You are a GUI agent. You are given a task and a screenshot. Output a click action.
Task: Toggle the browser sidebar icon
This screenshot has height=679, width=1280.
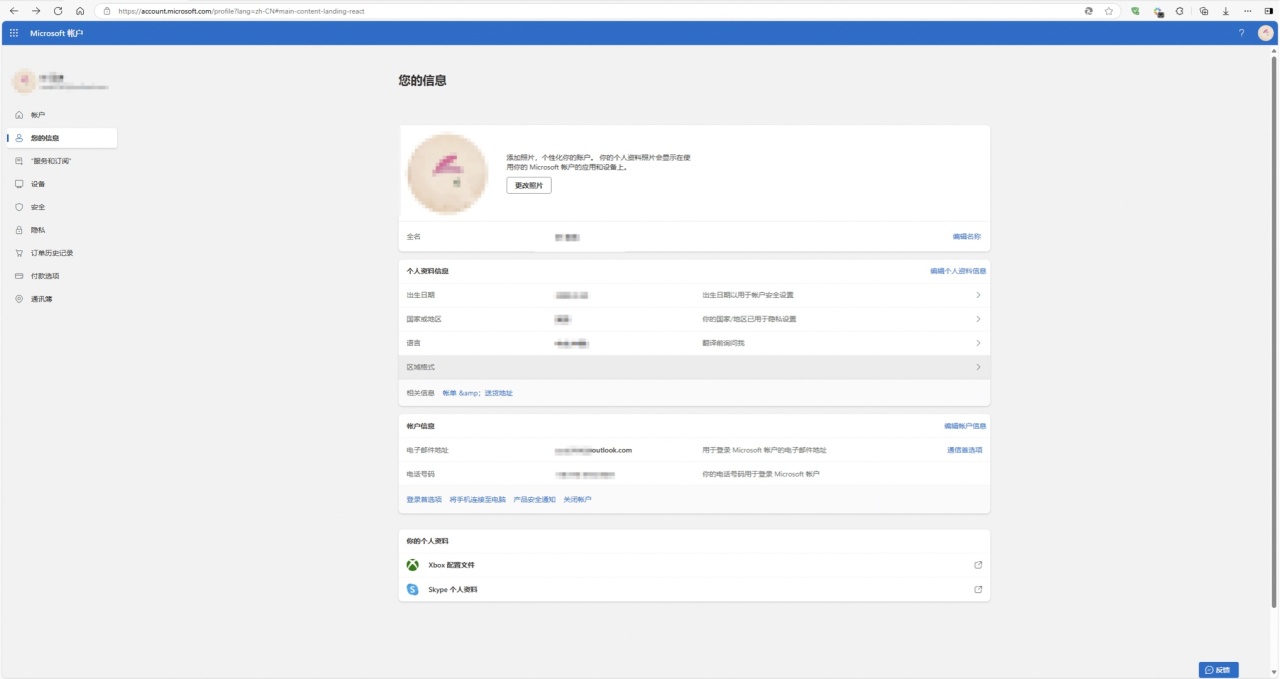(1269, 11)
